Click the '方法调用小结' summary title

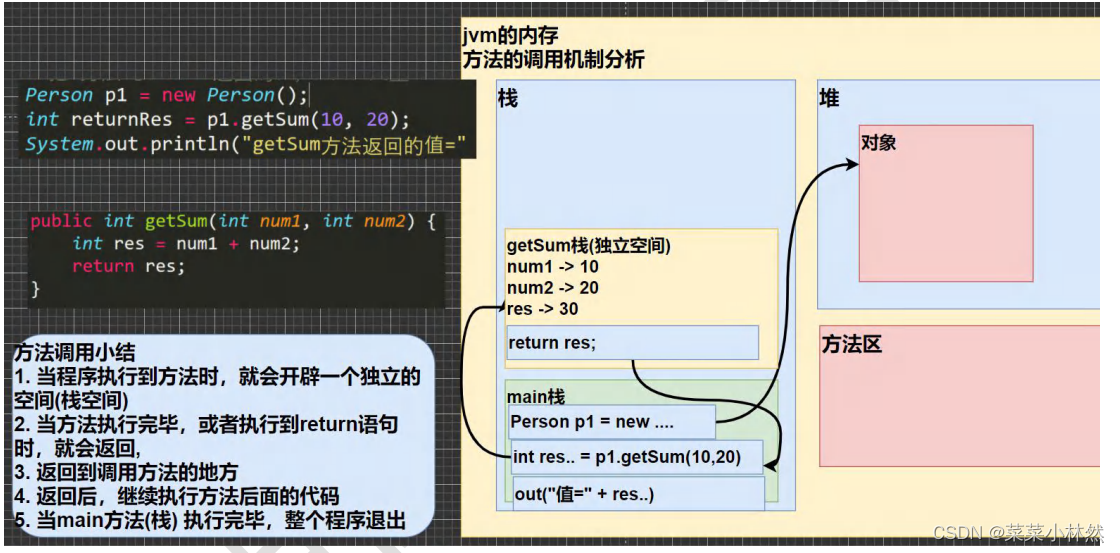point(74,352)
